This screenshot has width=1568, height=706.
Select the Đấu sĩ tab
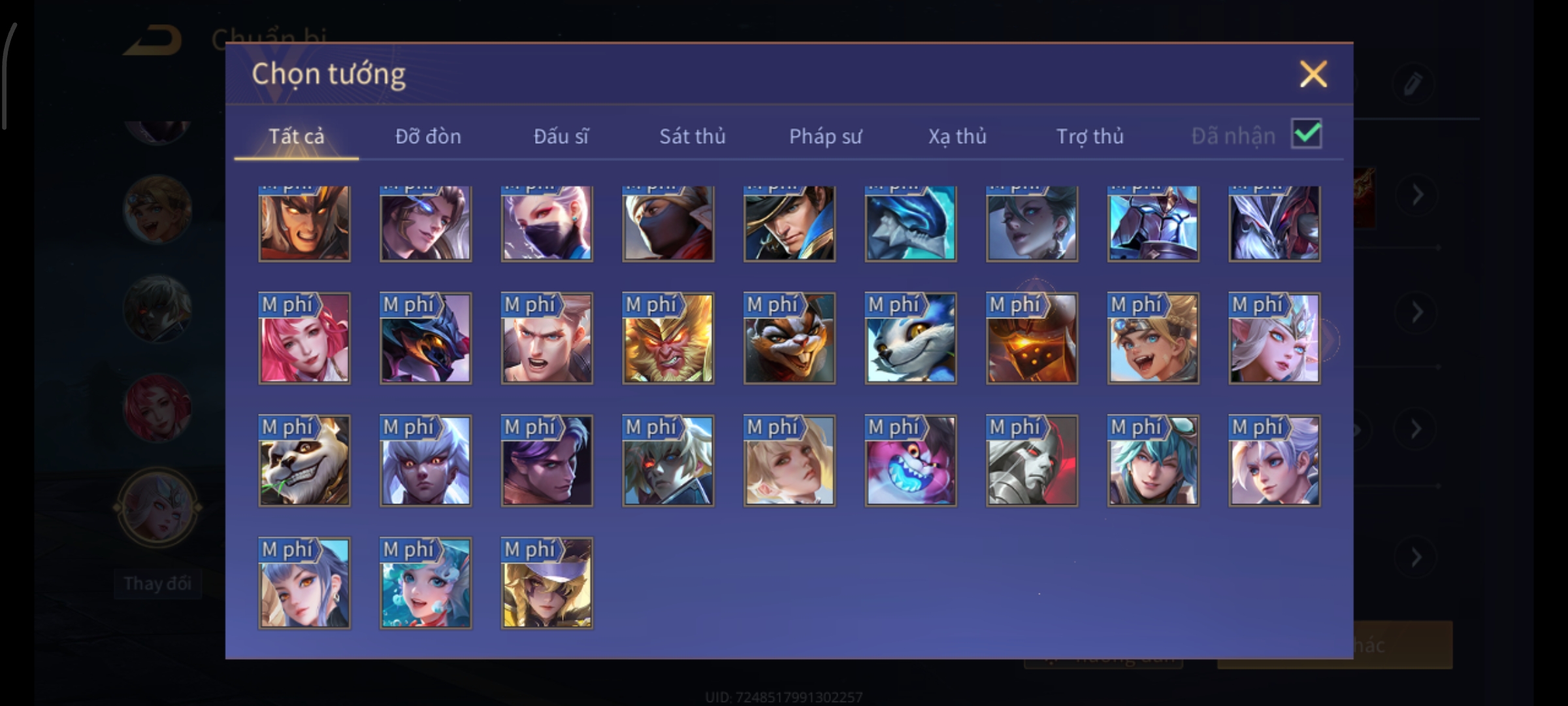561,136
